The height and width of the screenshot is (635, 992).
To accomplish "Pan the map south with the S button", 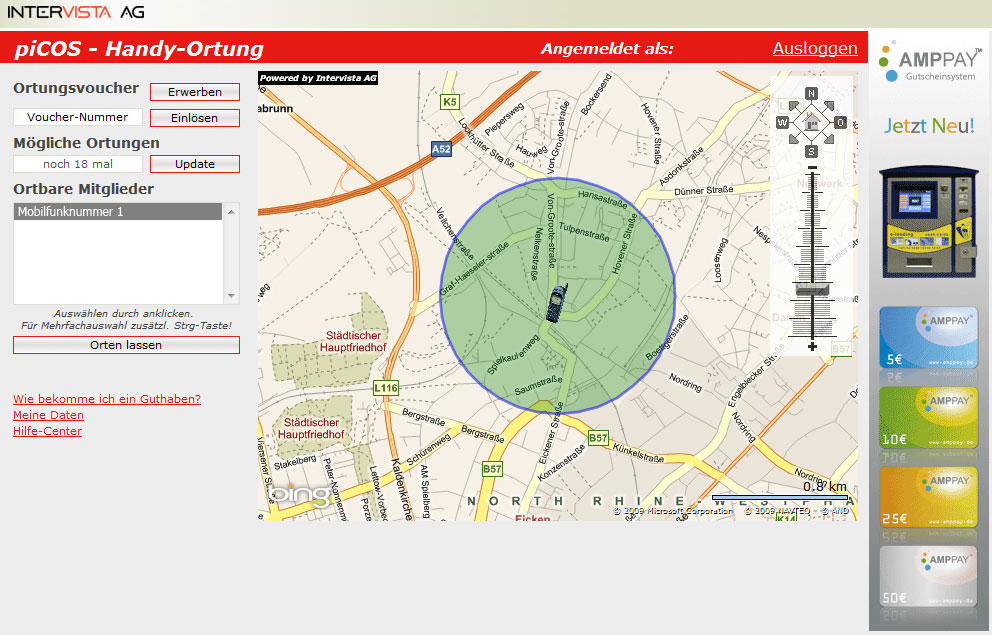I will pyautogui.click(x=811, y=151).
